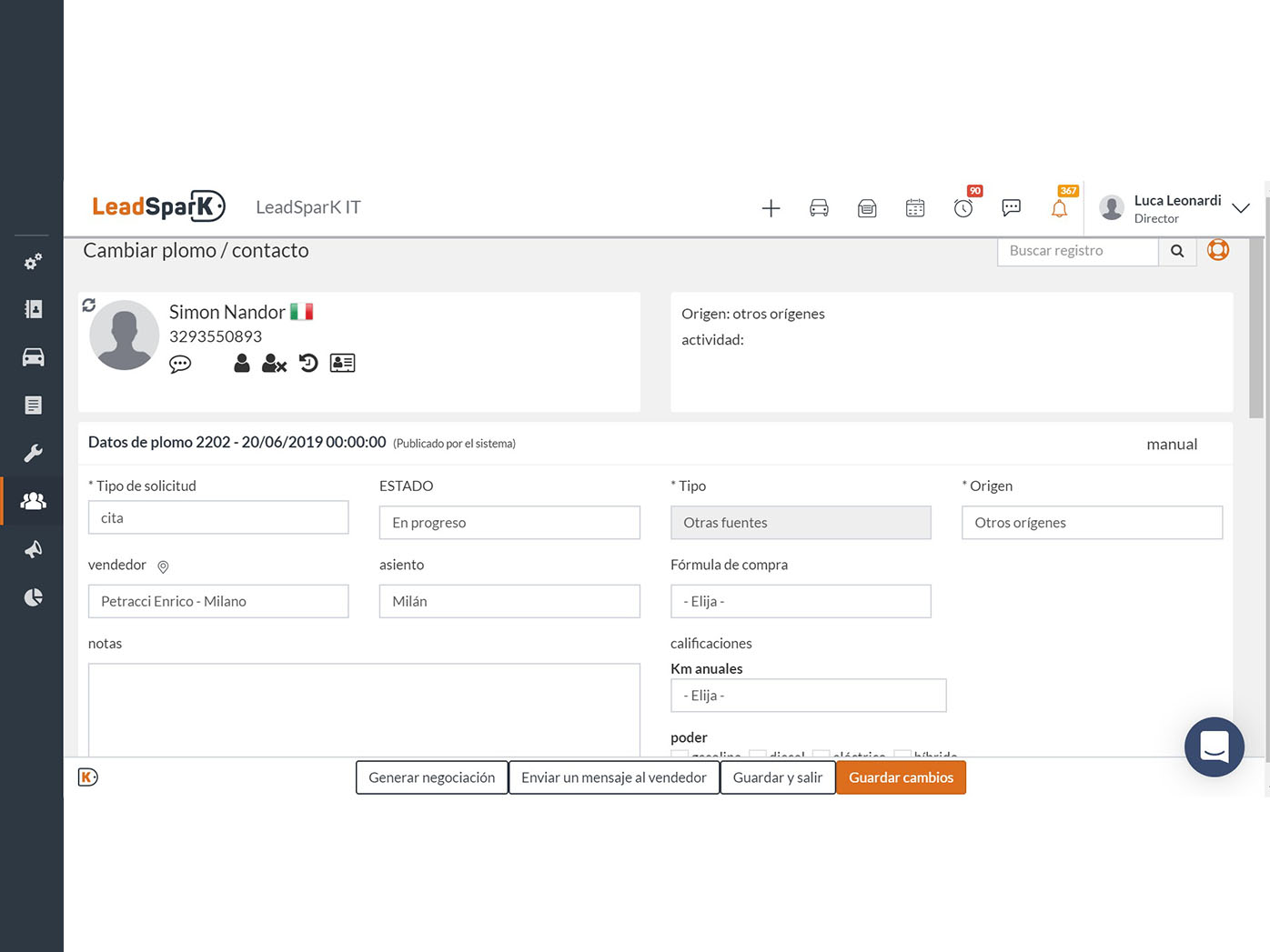
Task: Open the Km anuales dropdown
Action: 808,696
